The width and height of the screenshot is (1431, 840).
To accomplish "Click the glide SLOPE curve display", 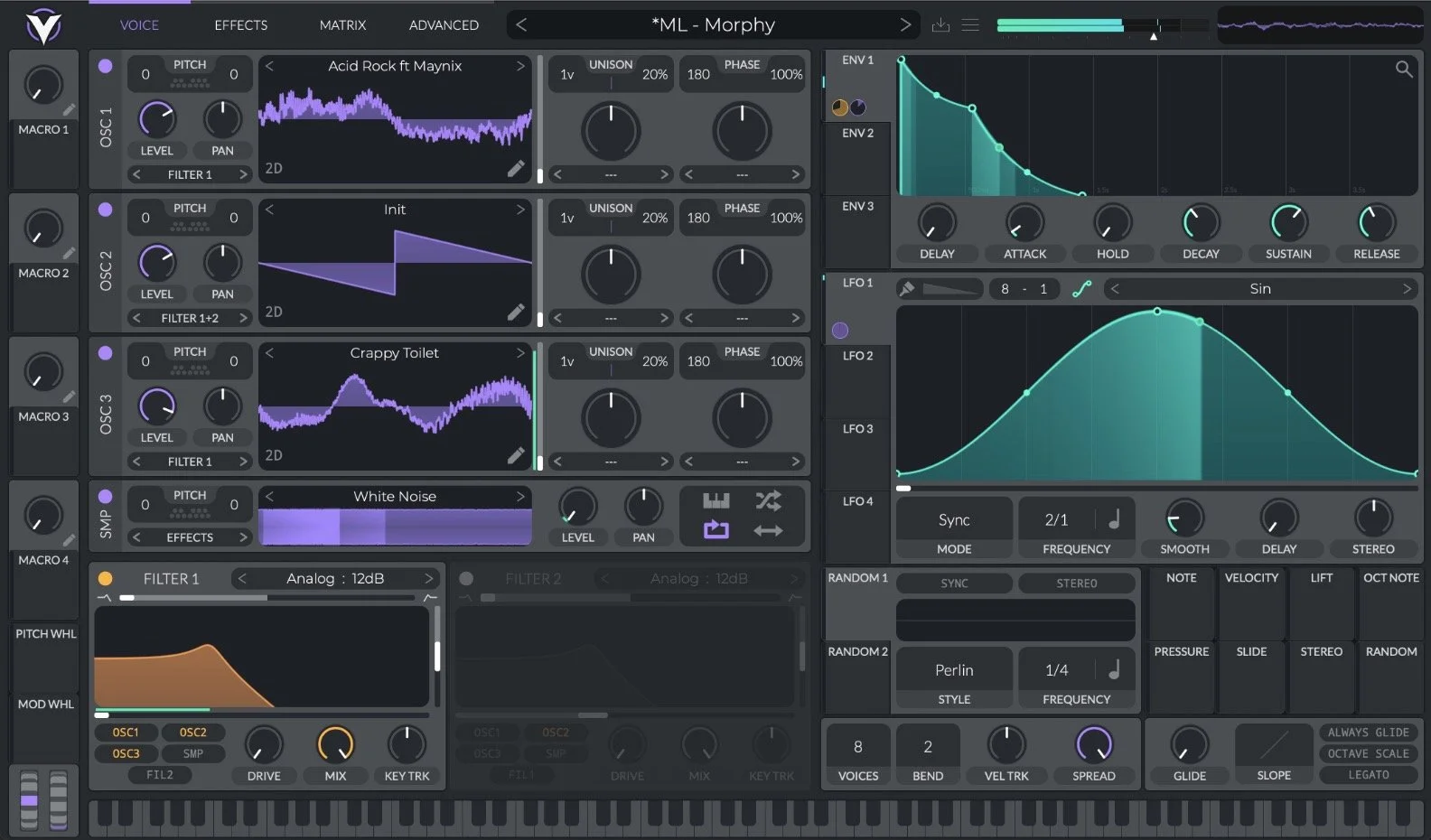I will click(1274, 745).
